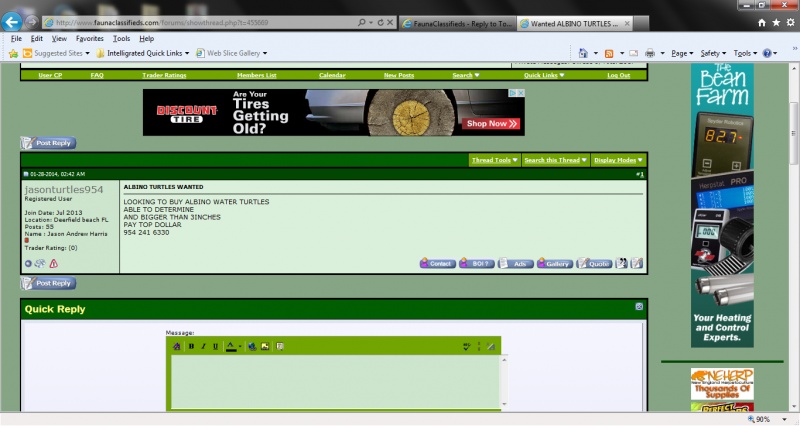Image resolution: width=800 pixels, height=426 pixels.
Task: Click the Quote button on the post
Action: tap(594, 263)
